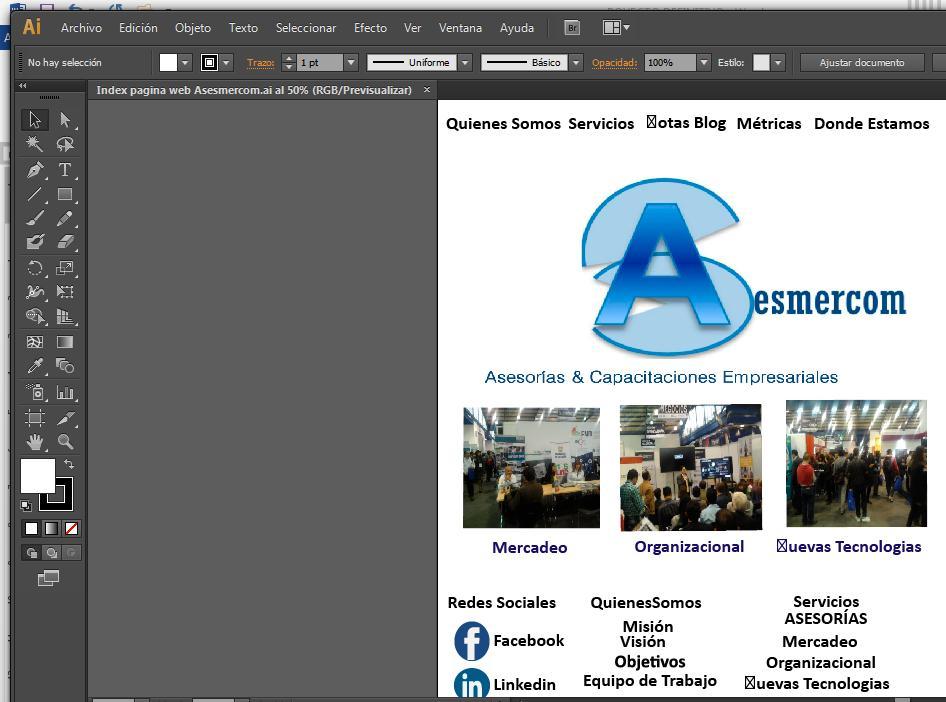Close the Index pagina web Asesmercom.ai tab
This screenshot has height=702, width=946.
pos(427,89)
